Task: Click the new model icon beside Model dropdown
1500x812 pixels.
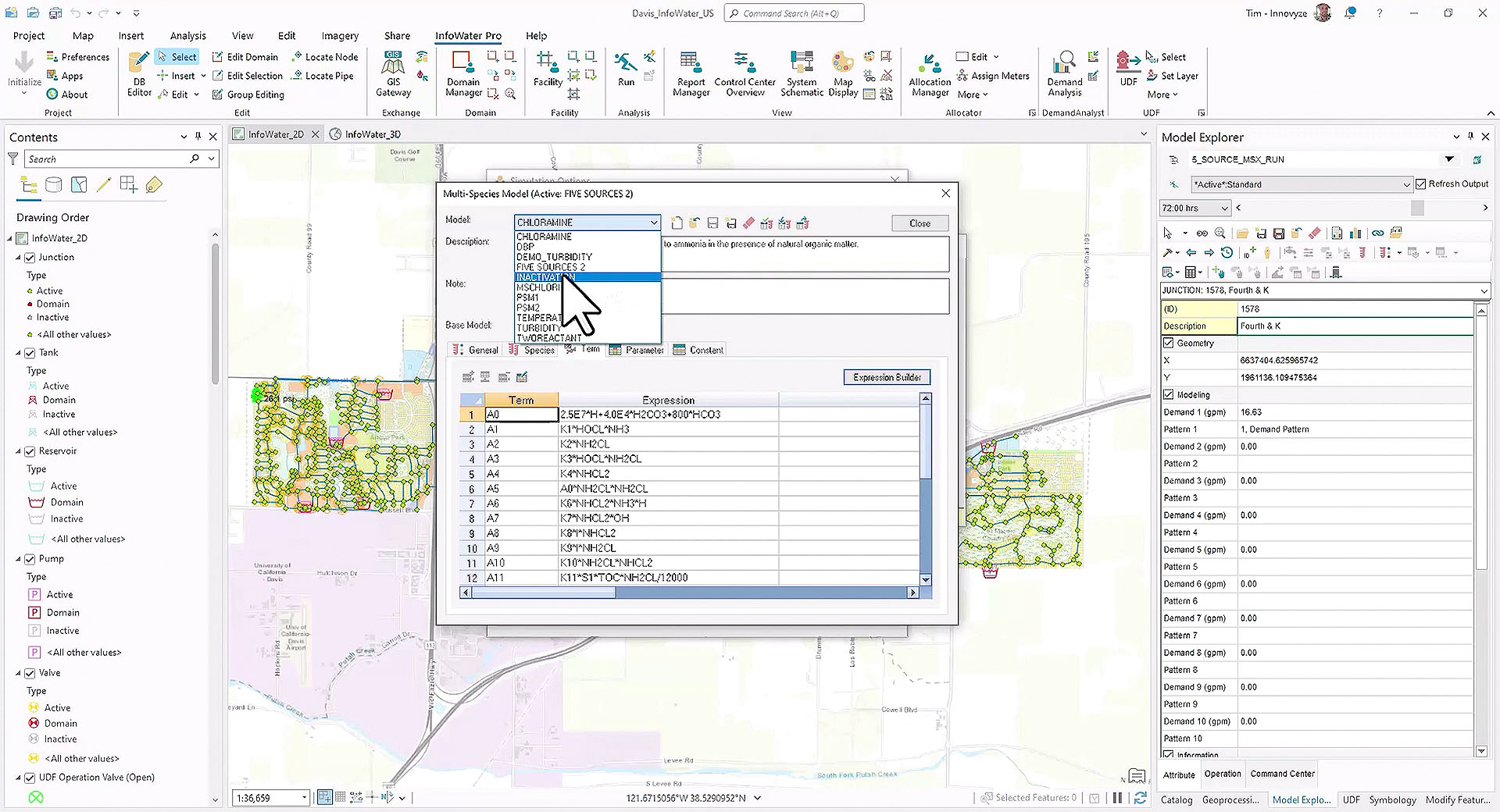Action: point(677,223)
